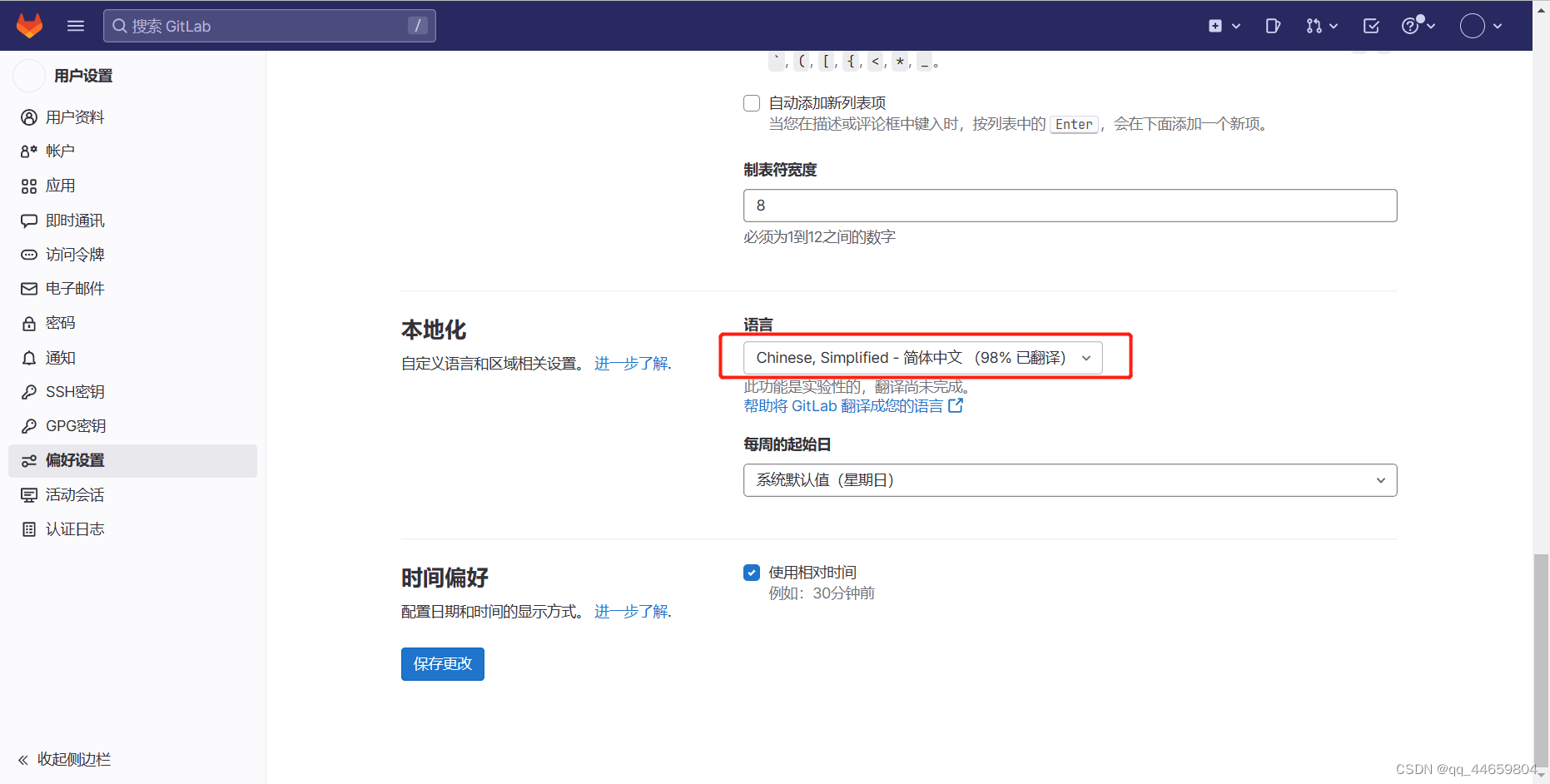The image size is (1550, 784).
Task: Click the 用户设置 sidebar header
Action: [83, 76]
